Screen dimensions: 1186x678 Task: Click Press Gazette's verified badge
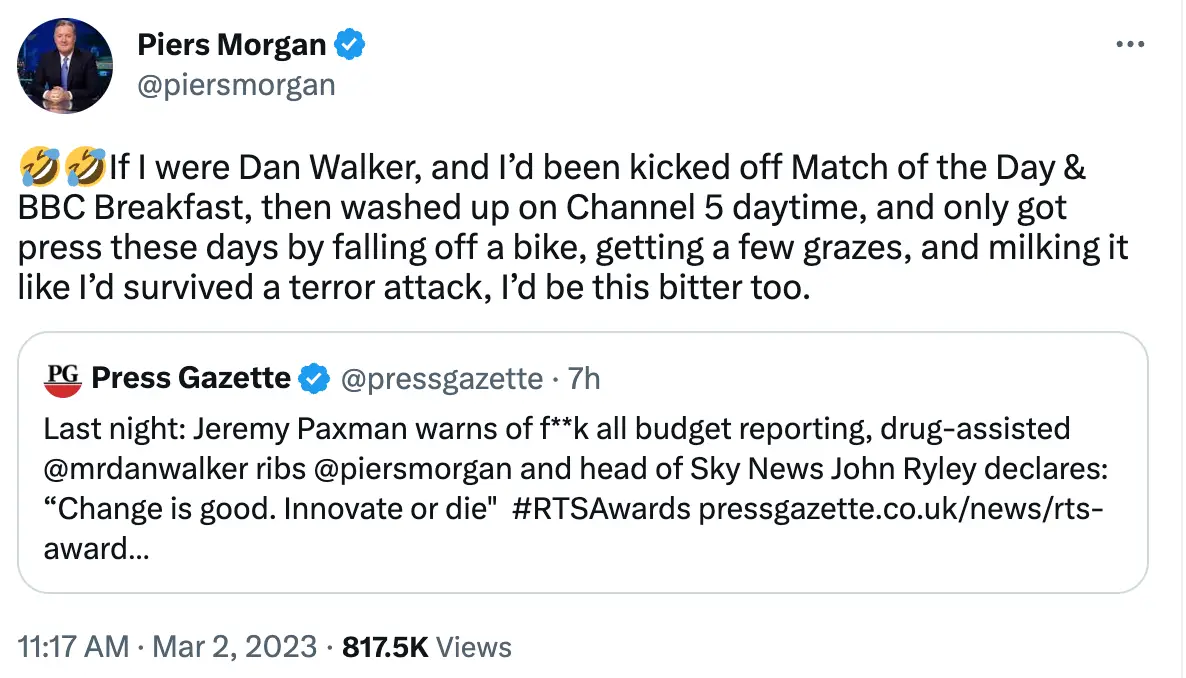point(316,378)
